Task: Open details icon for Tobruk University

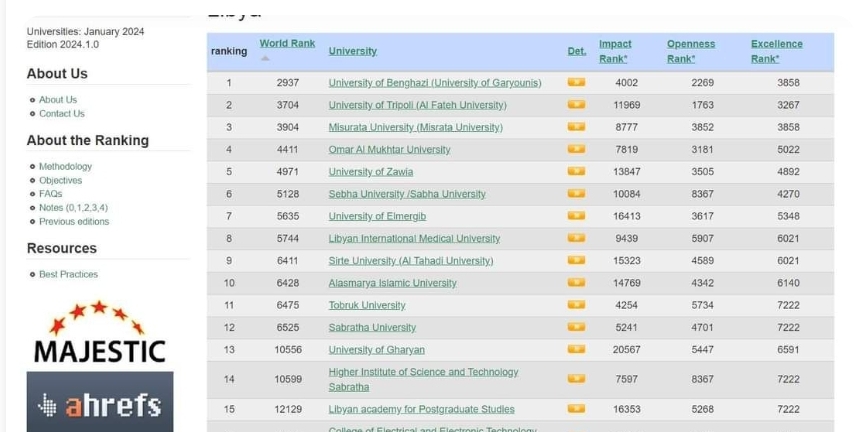Action: [x=576, y=305]
